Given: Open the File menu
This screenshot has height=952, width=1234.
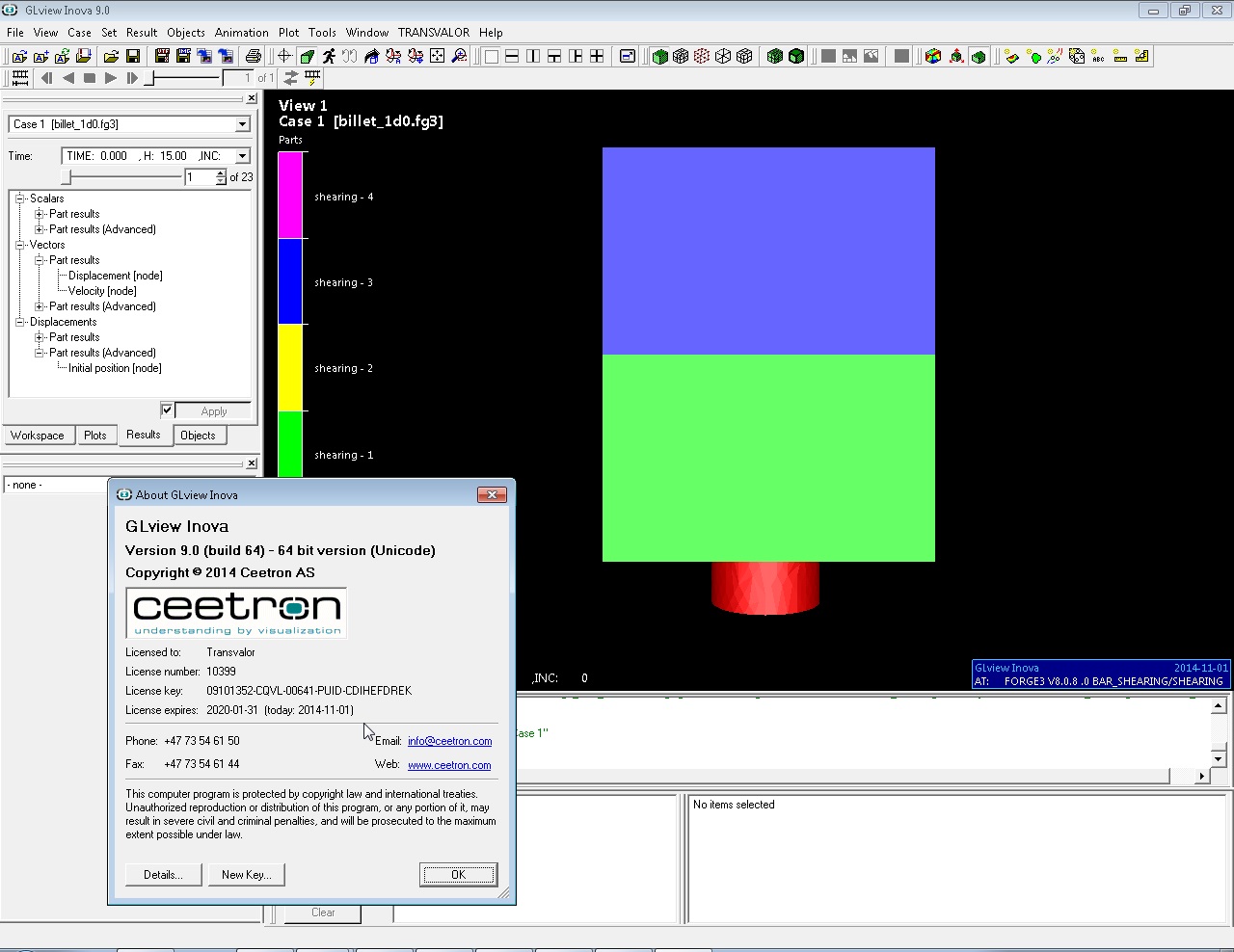Looking at the screenshot, I should click(15, 32).
